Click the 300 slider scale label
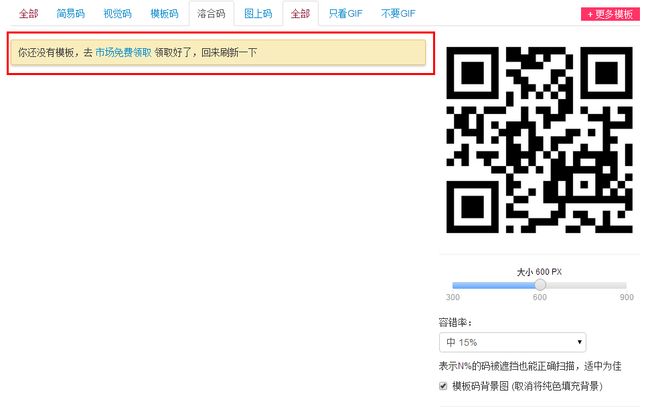The image size is (650, 412). (453, 297)
